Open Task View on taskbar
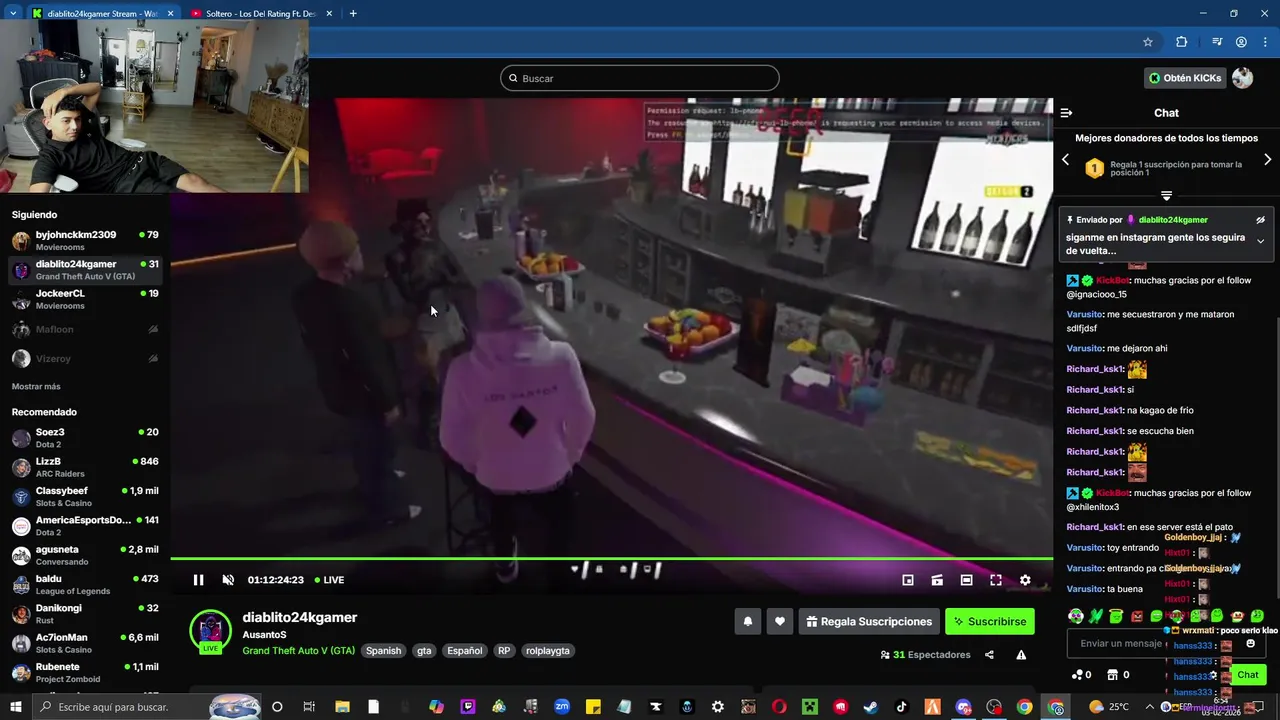1280x720 pixels. coord(309,707)
